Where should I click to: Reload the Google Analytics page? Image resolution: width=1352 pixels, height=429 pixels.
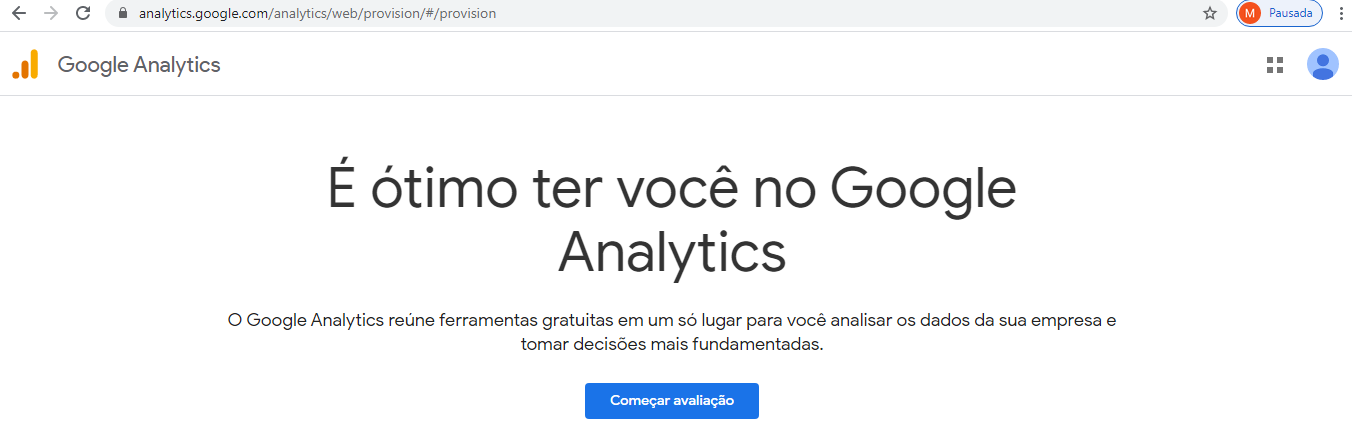point(84,14)
